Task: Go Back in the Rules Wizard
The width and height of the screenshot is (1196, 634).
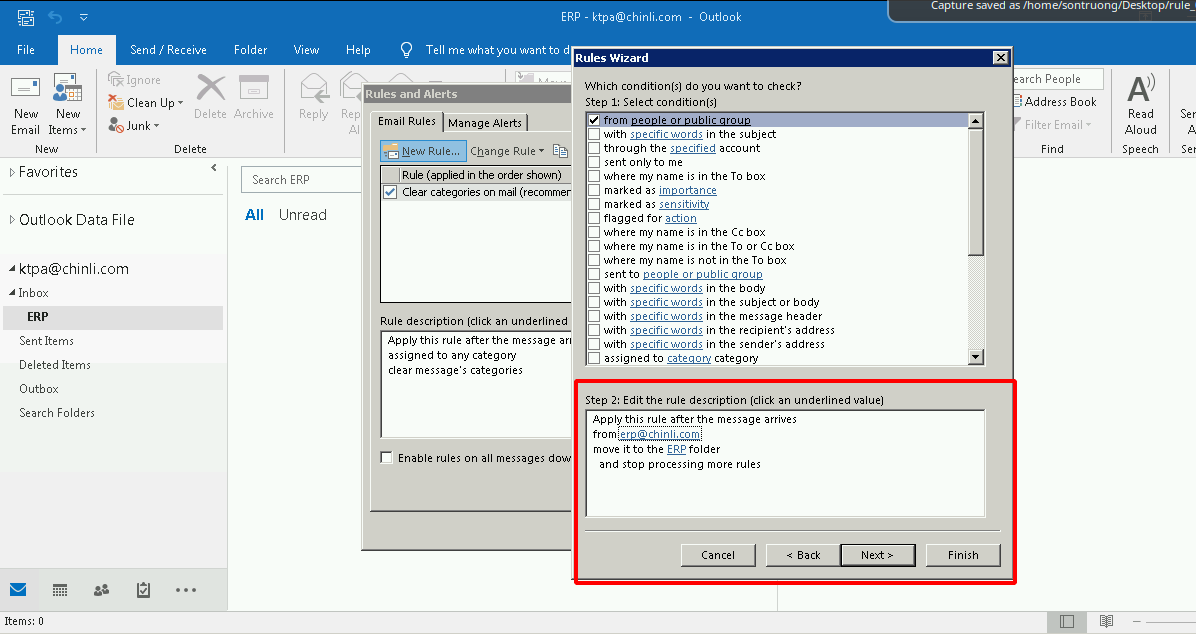Action: pyautogui.click(x=803, y=555)
